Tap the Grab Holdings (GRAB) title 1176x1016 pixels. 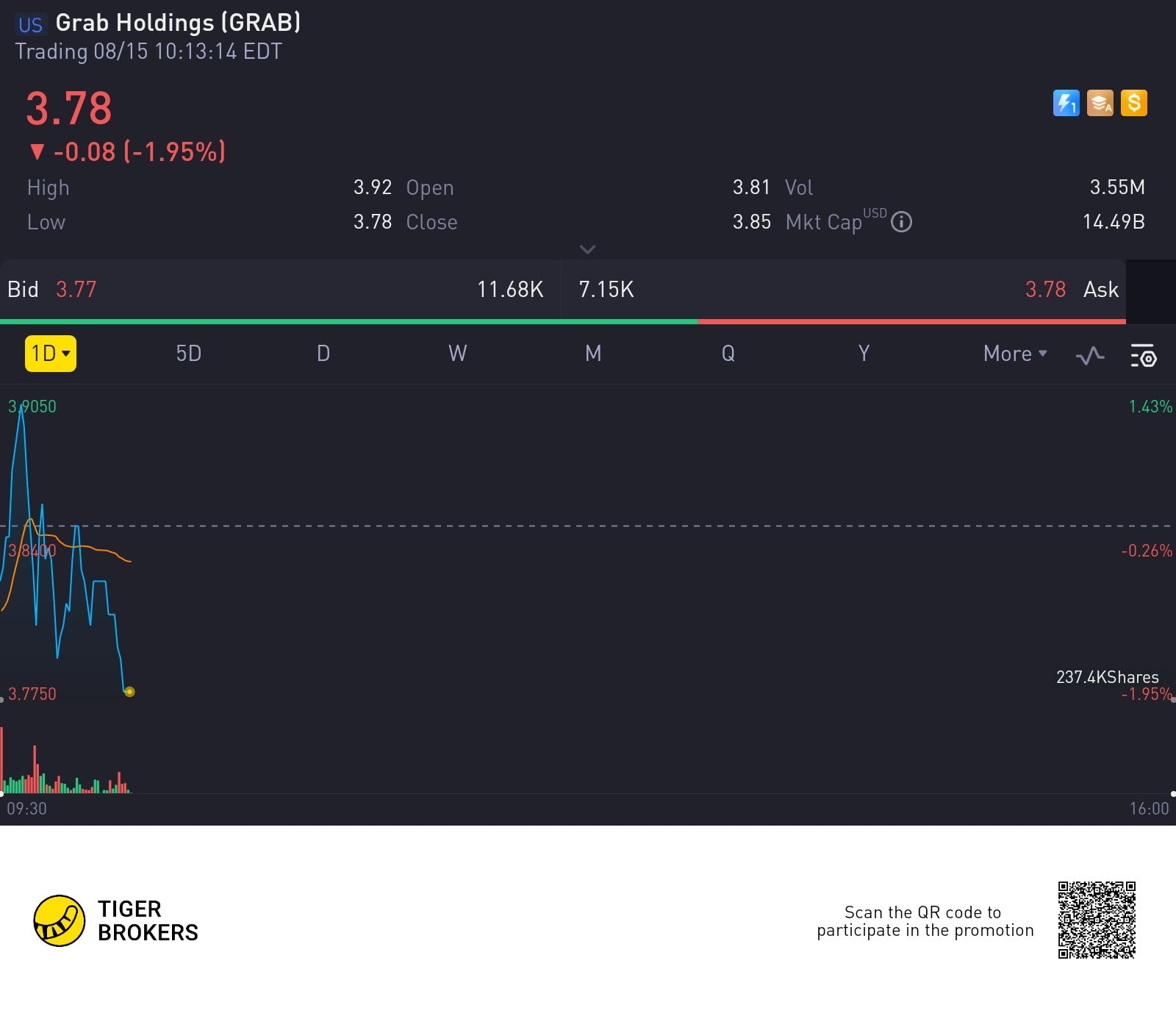[x=179, y=23]
